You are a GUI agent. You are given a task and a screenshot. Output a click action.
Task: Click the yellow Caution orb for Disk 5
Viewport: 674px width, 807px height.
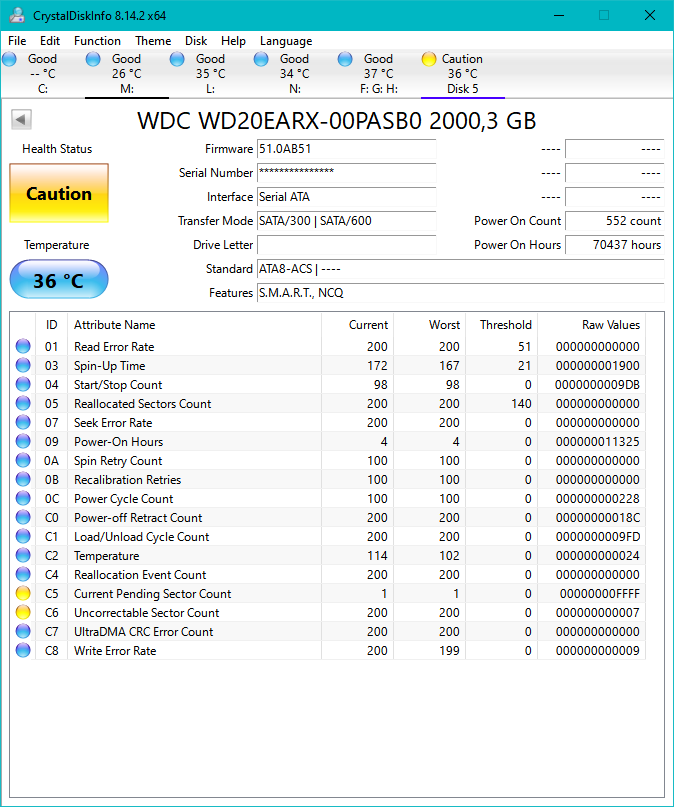429,59
